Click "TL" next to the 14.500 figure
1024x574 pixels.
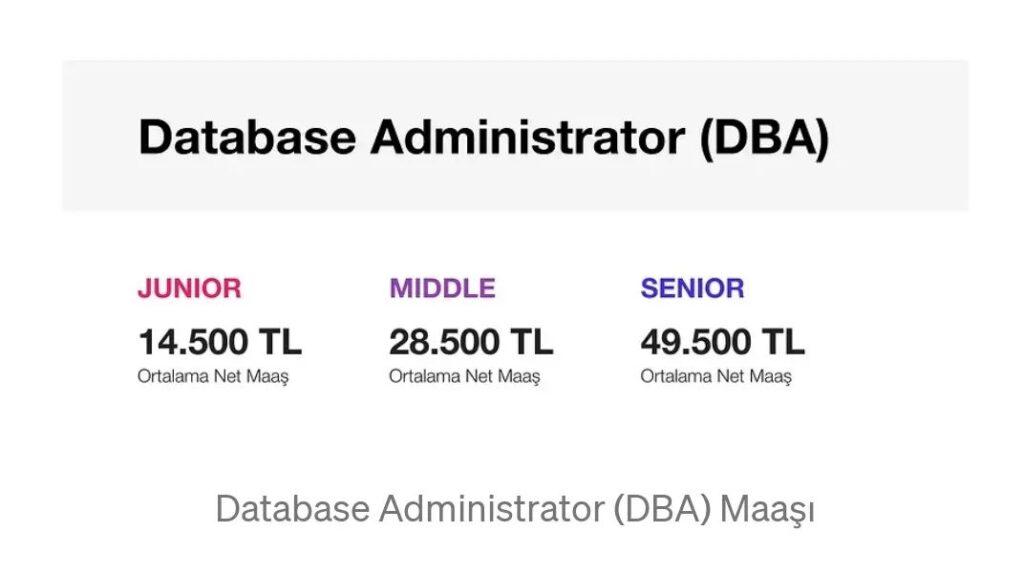(280, 342)
